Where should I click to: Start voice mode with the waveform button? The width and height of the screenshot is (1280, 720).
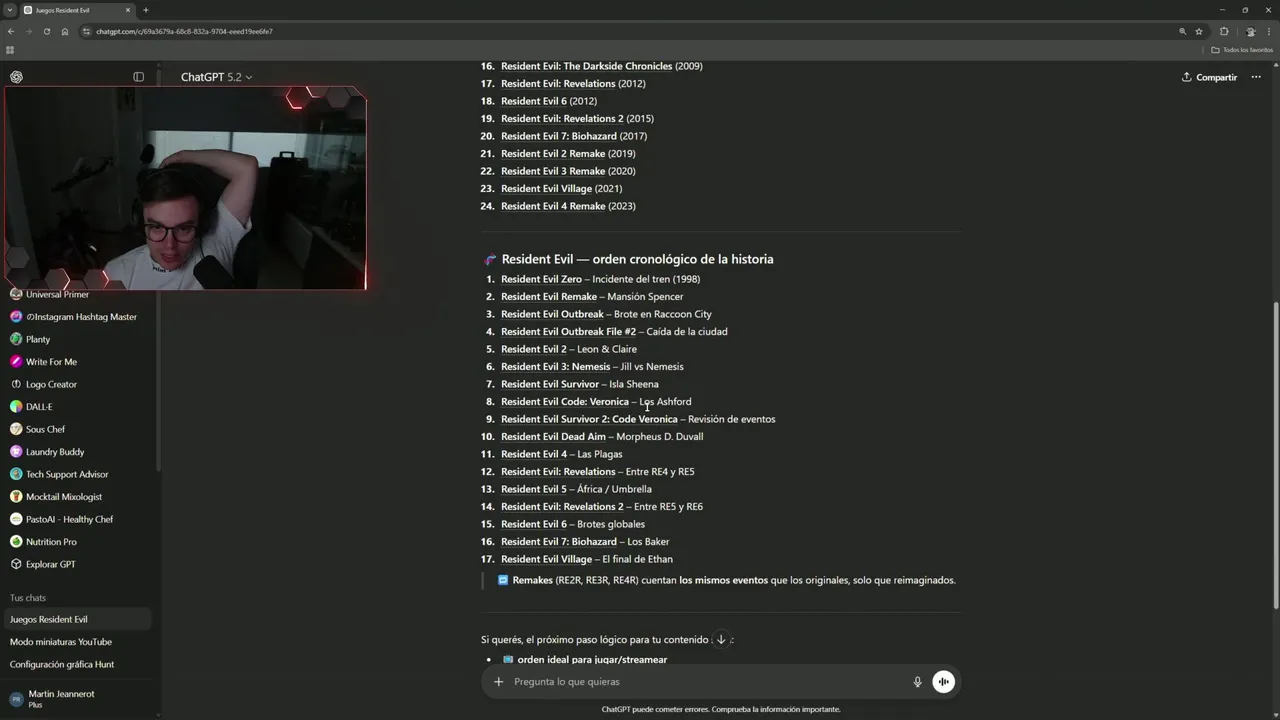[943, 682]
